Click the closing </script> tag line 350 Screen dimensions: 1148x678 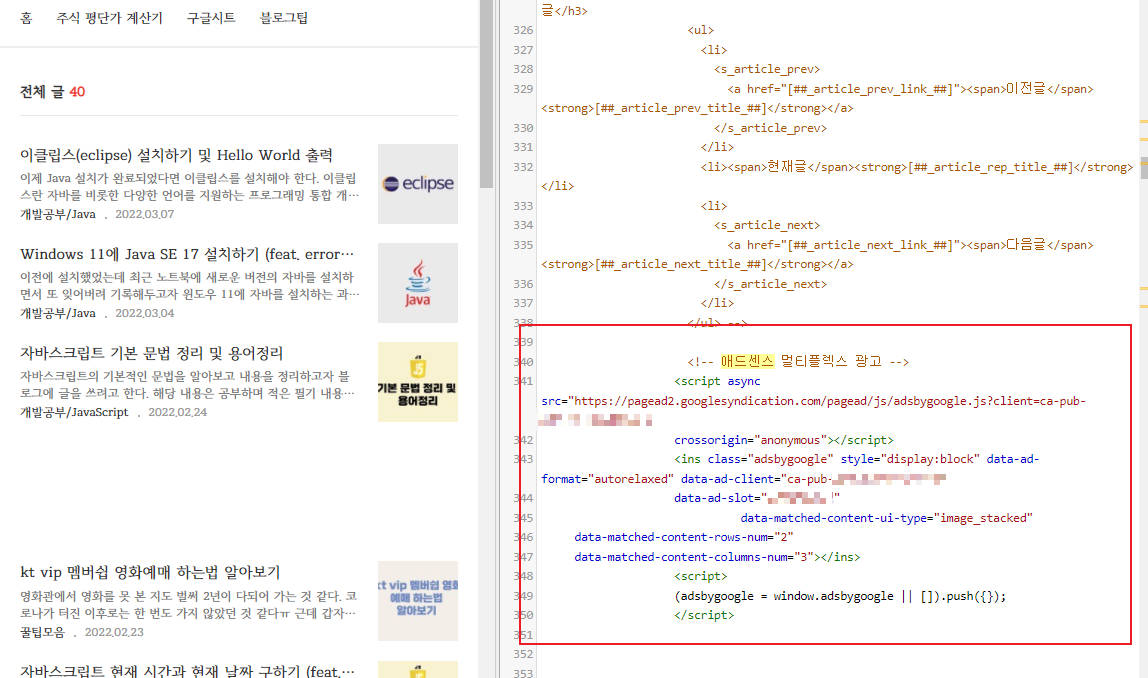pyautogui.click(x=704, y=615)
